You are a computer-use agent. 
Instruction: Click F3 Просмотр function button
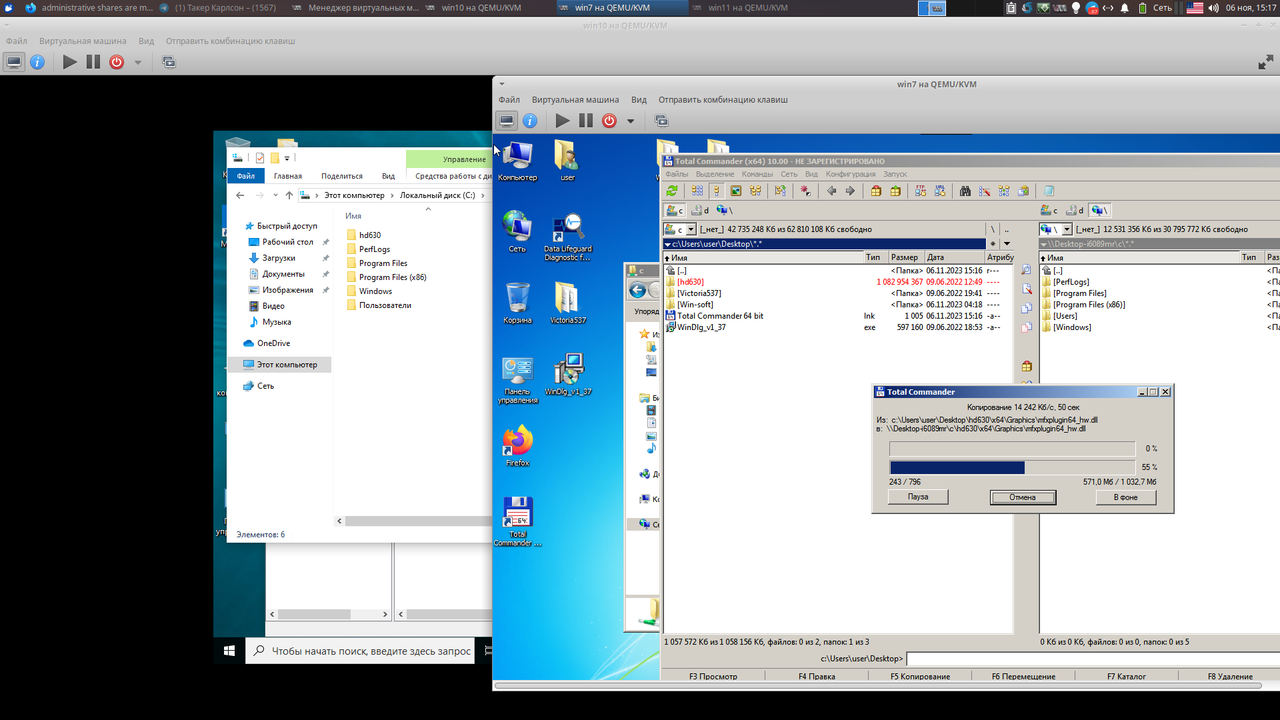[713, 677]
